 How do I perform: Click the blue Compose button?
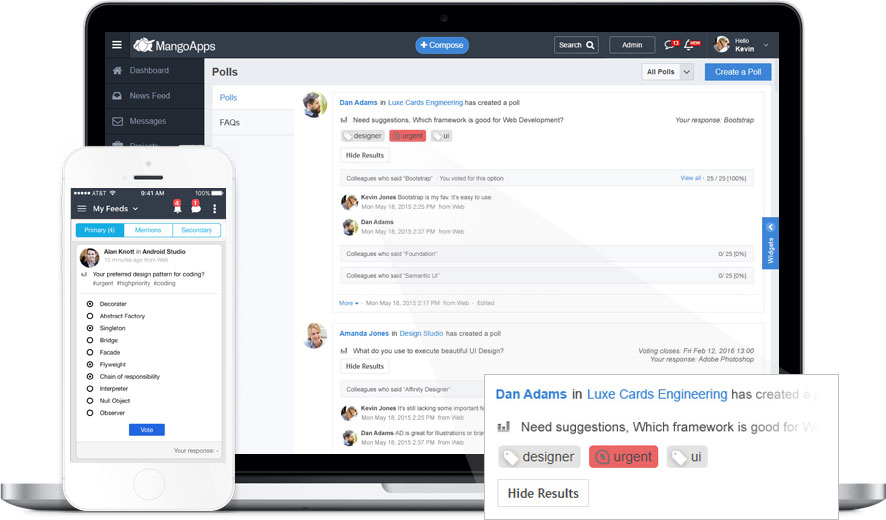coord(442,45)
